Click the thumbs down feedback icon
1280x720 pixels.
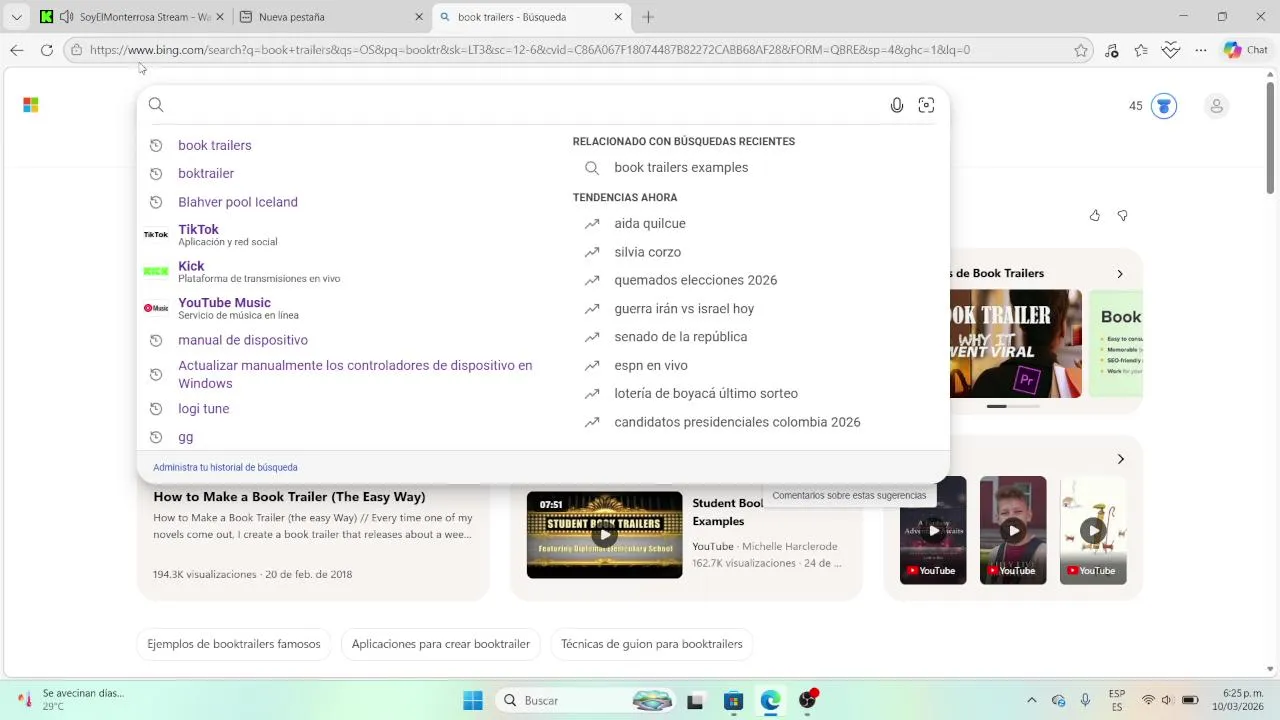click(x=1122, y=215)
